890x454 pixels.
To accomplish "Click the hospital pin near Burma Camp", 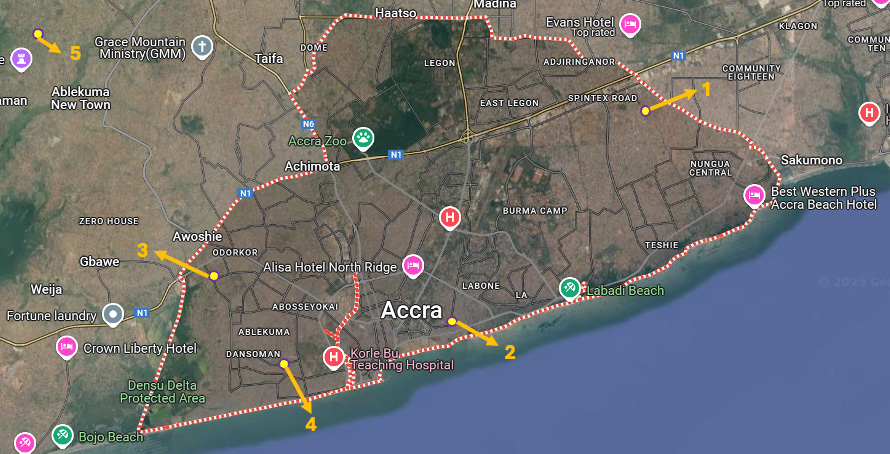I will [450, 218].
